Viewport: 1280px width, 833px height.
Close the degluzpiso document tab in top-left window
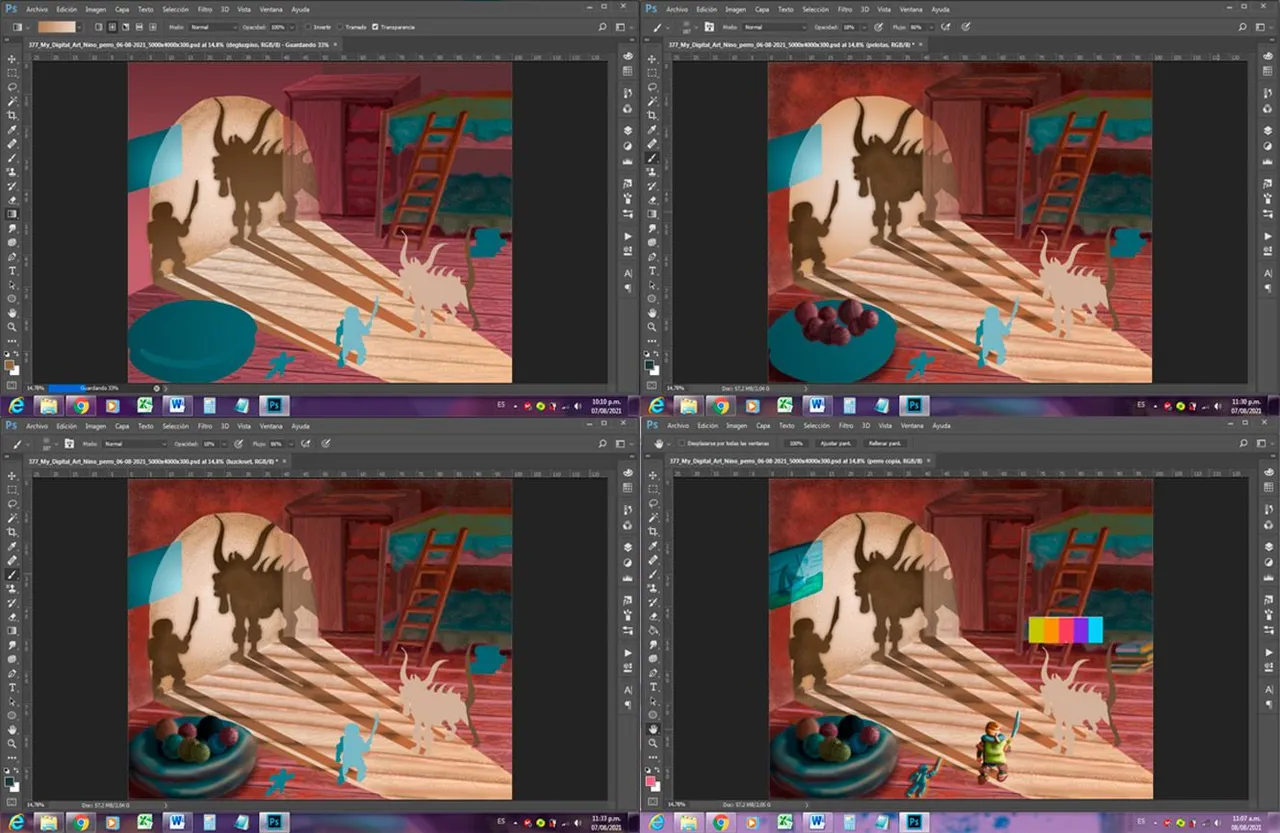point(336,44)
